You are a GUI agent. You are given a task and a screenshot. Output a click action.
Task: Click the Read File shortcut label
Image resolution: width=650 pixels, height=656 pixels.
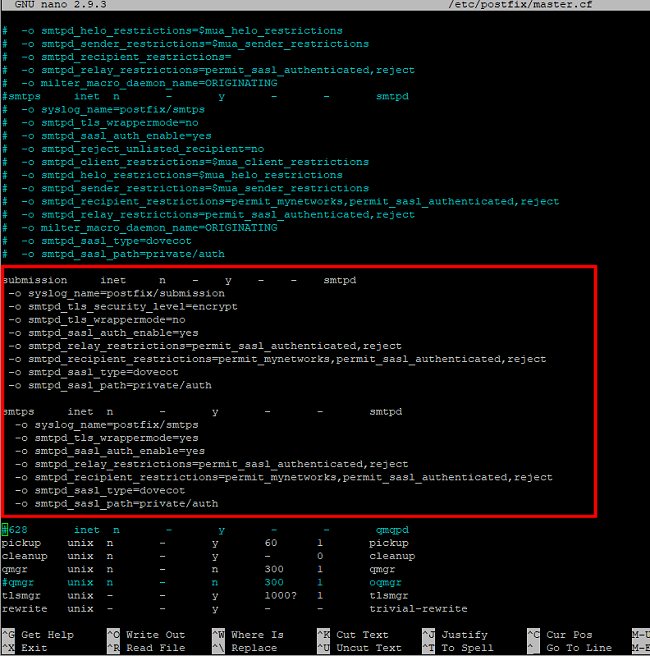155,648
